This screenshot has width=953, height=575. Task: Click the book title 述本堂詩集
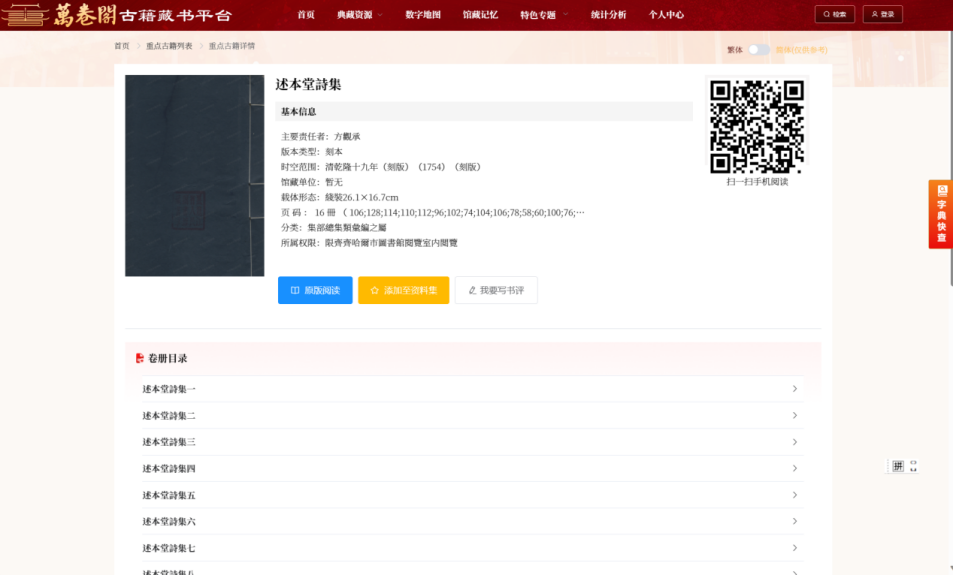(x=308, y=84)
